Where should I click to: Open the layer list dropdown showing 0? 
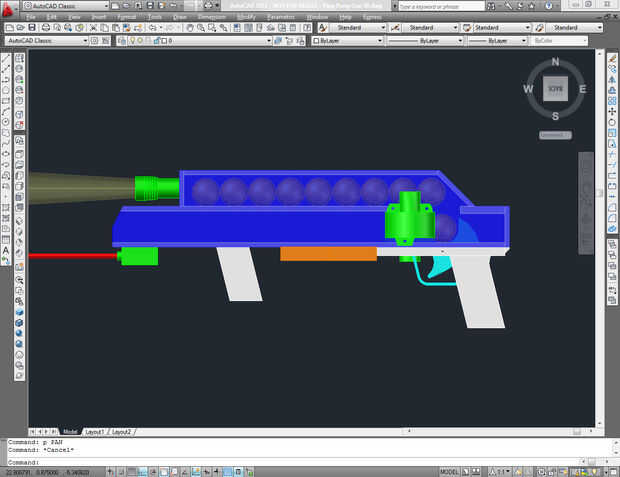pyautogui.click(x=194, y=41)
